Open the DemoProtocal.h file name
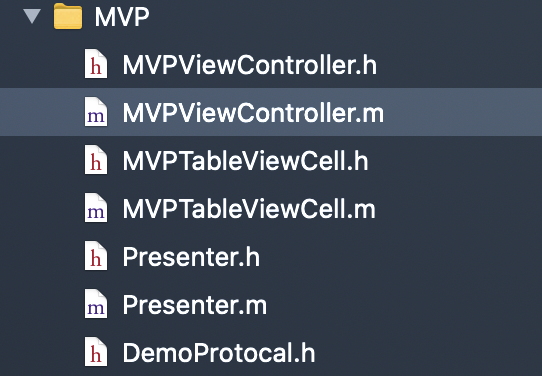Screen dimensions: 542x376 [x=219, y=353]
